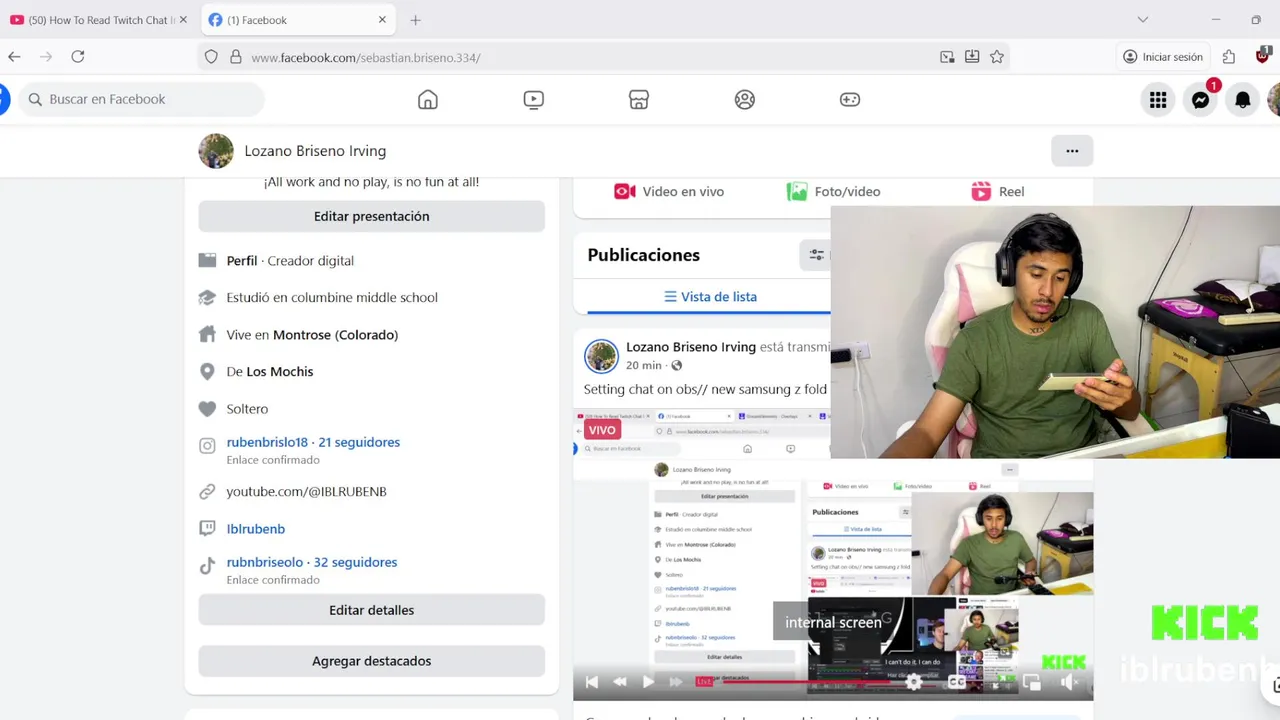Open the Publicaciones filters button
The image size is (1280, 720).
pos(815,255)
